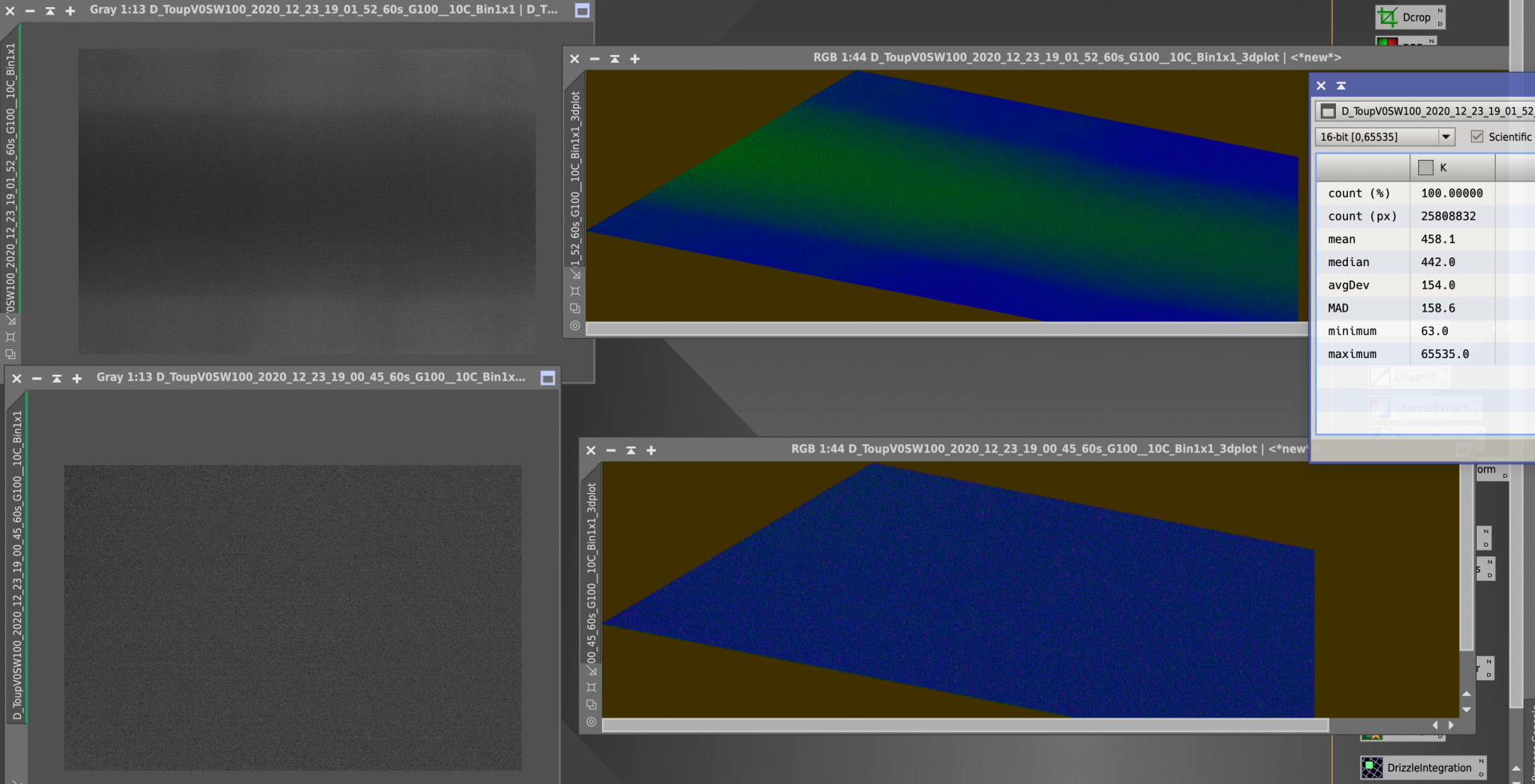
Task: Select the 19_01_52 3dplot vertical view tab
Action: 575,177
